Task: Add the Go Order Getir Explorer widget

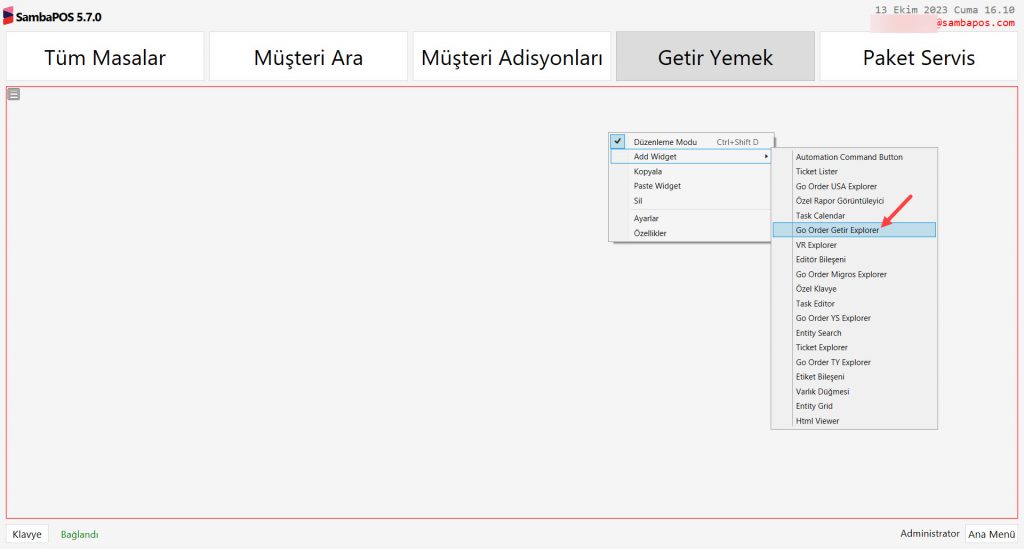Action: [x=838, y=230]
